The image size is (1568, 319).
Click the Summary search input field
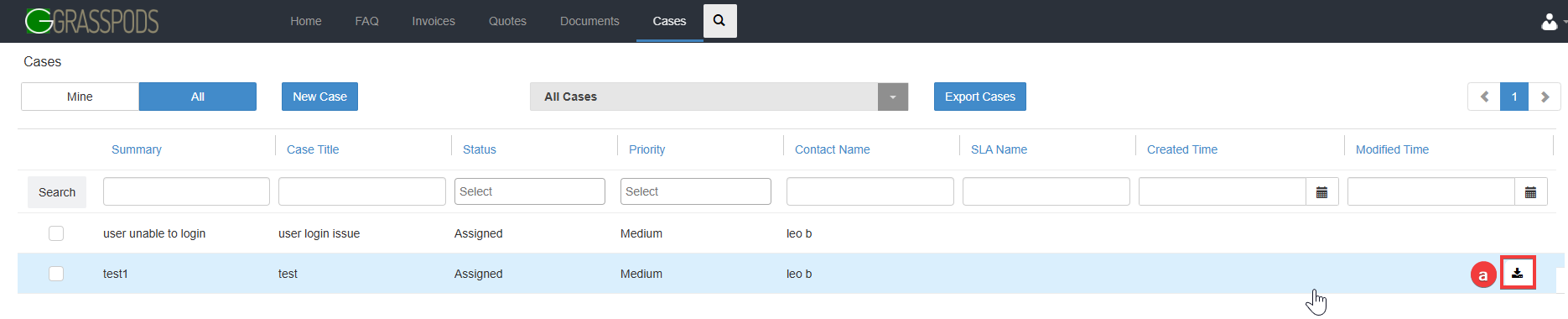(186, 191)
